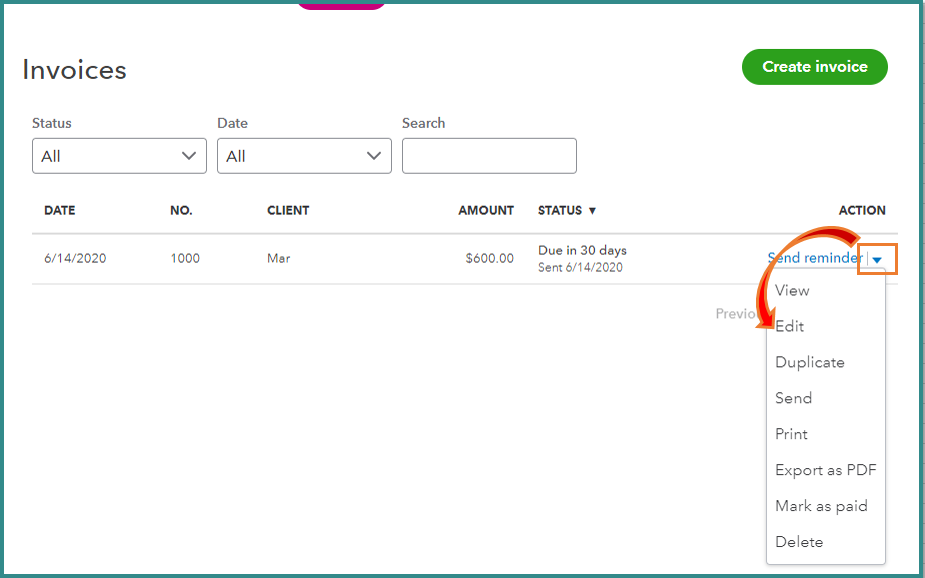Choose Delete from the action menu

(799, 542)
